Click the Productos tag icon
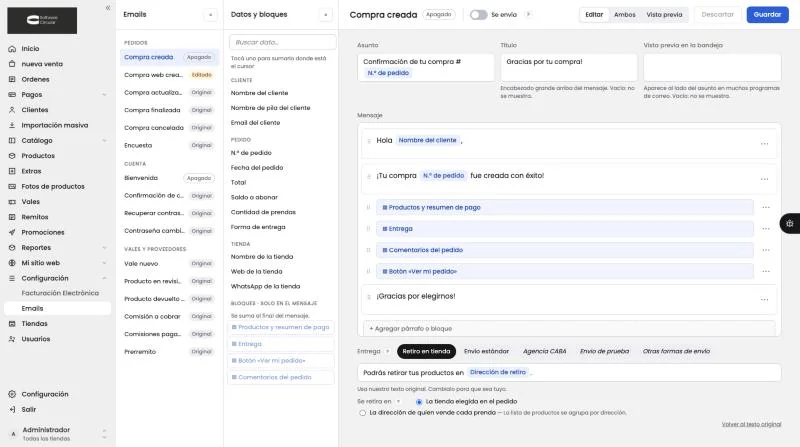 [x=12, y=156]
